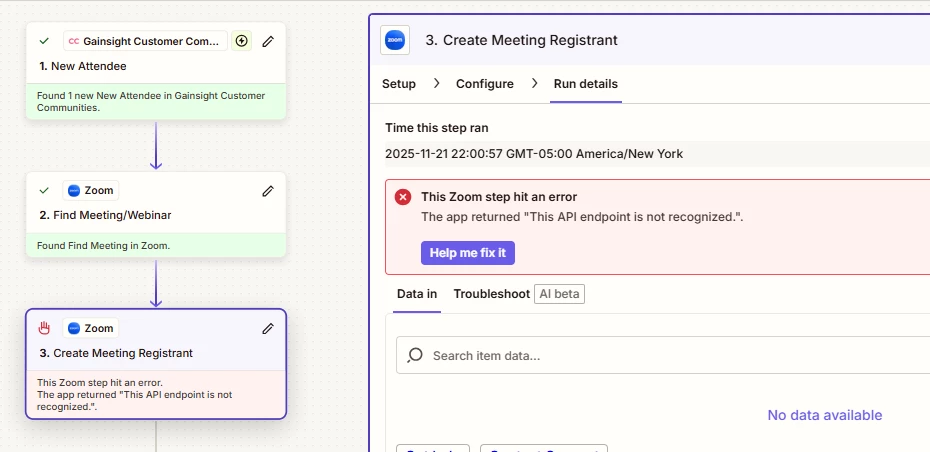
Task: Open the Configure tab
Action: click(485, 84)
